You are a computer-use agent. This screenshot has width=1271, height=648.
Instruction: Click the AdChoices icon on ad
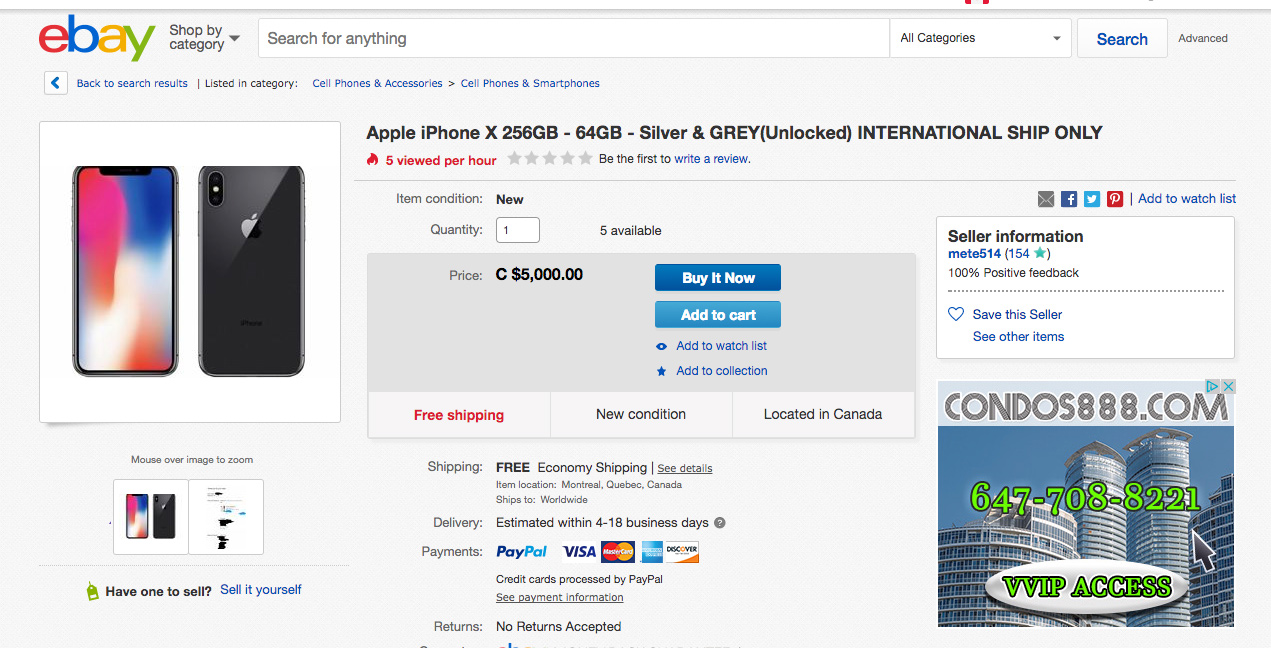coord(1212,386)
